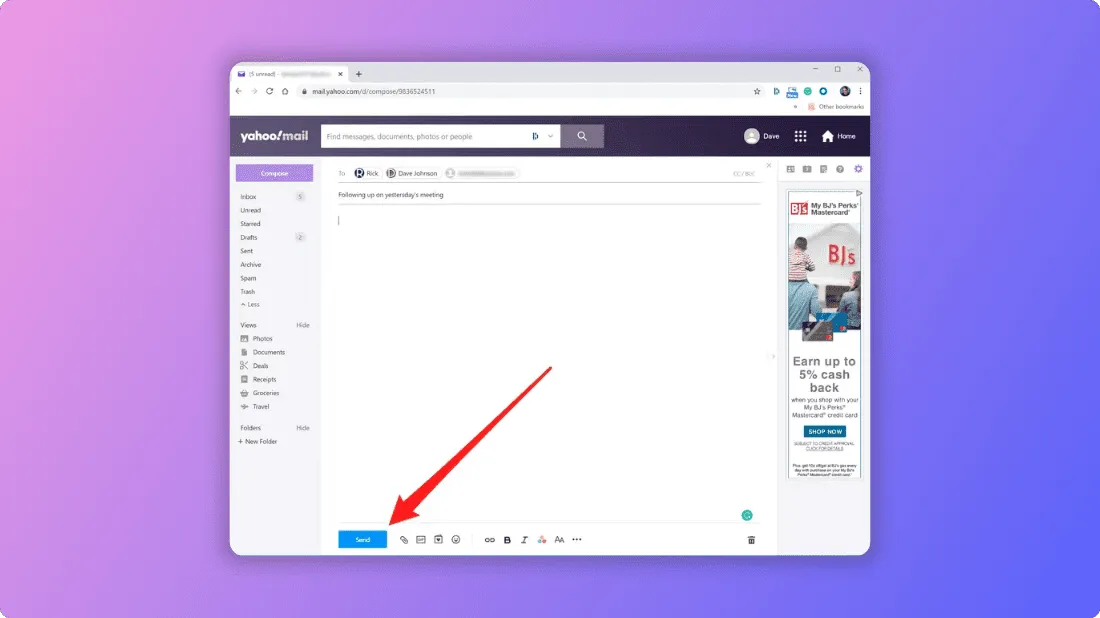Open the text color picker icon

tap(542, 539)
